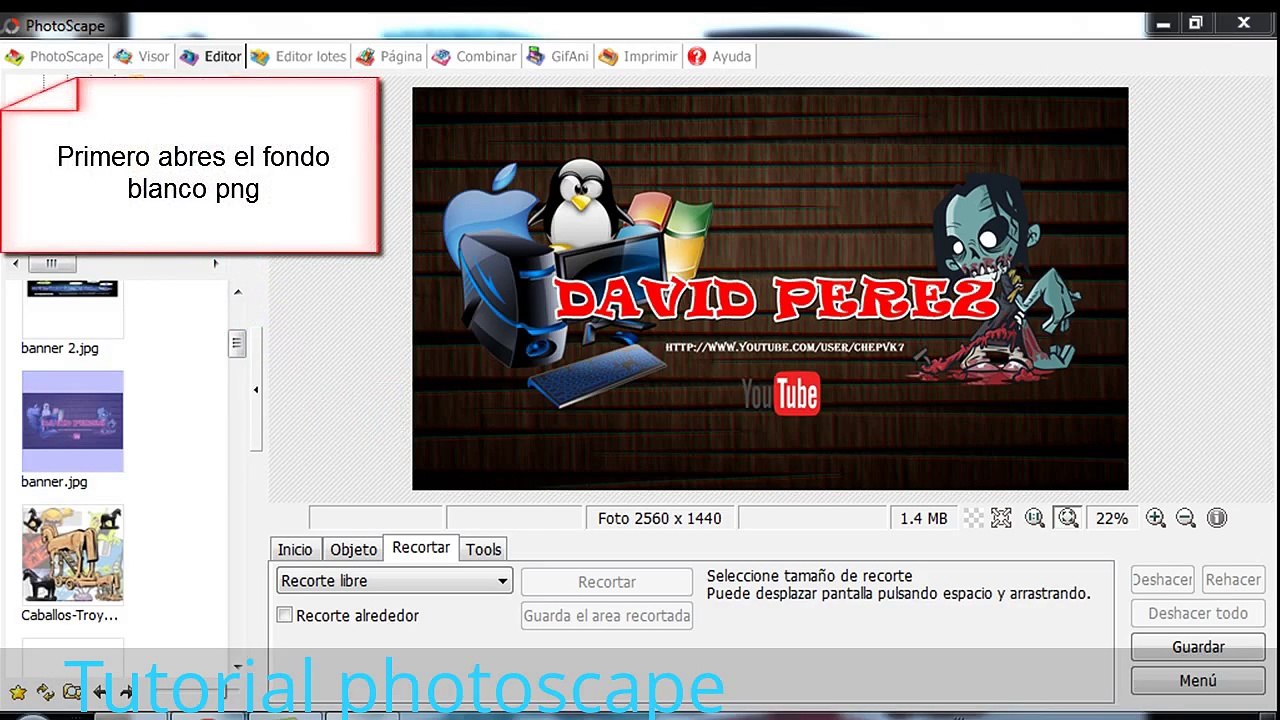The width and height of the screenshot is (1280, 720).
Task: Enable the Recorte alrededor checkbox
Action: click(285, 616)
